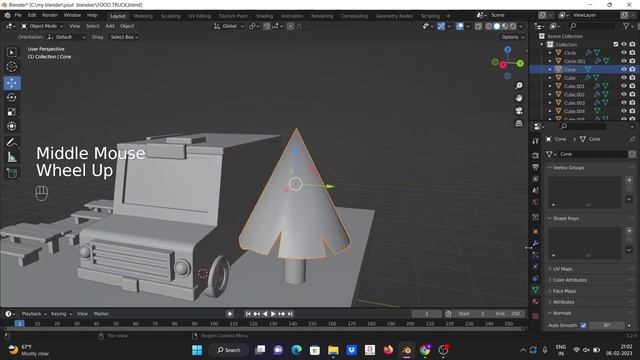Open the World properties tab
Viewport: 640px width, 360px height.
[536, 202]
